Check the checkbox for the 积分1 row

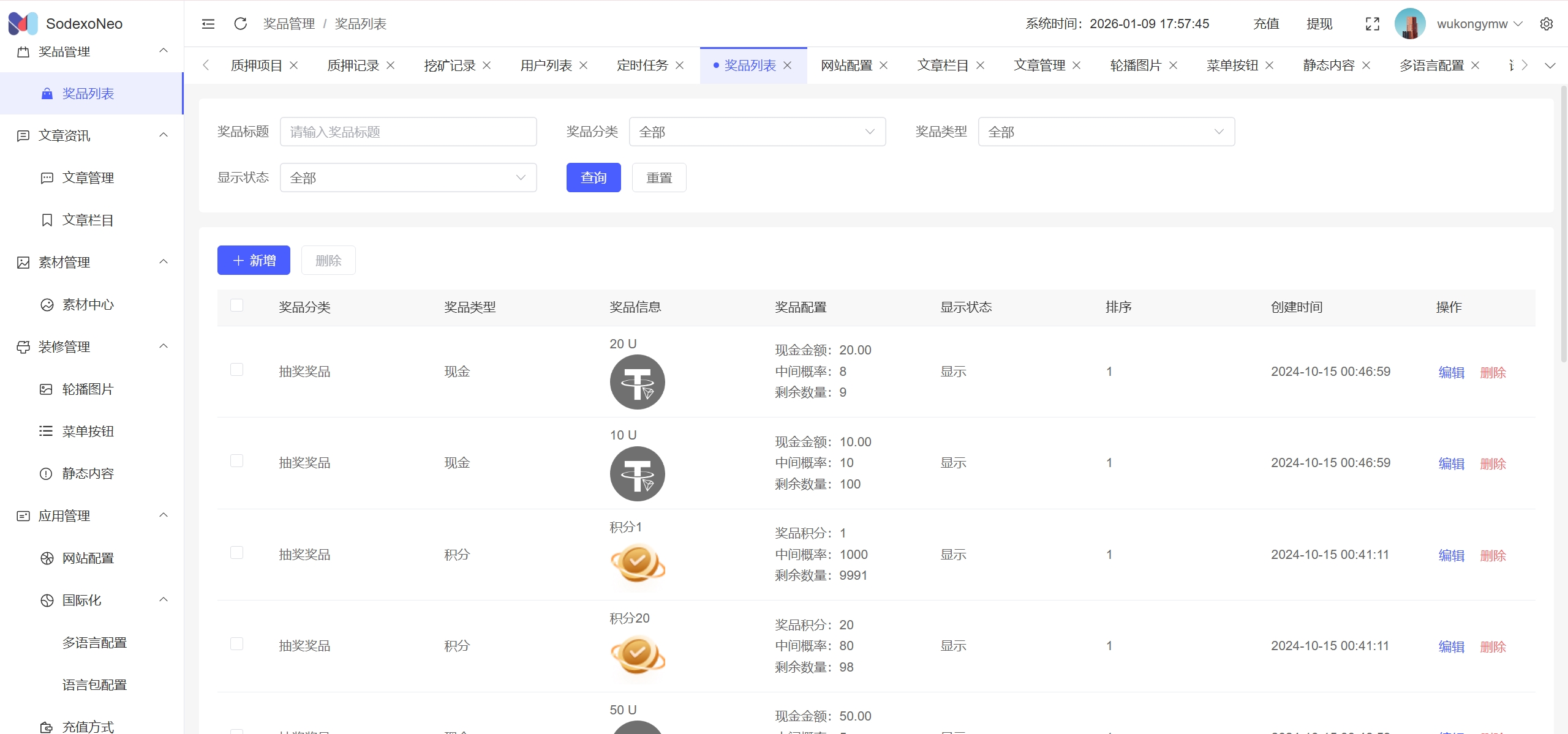(x=236, y=553)
